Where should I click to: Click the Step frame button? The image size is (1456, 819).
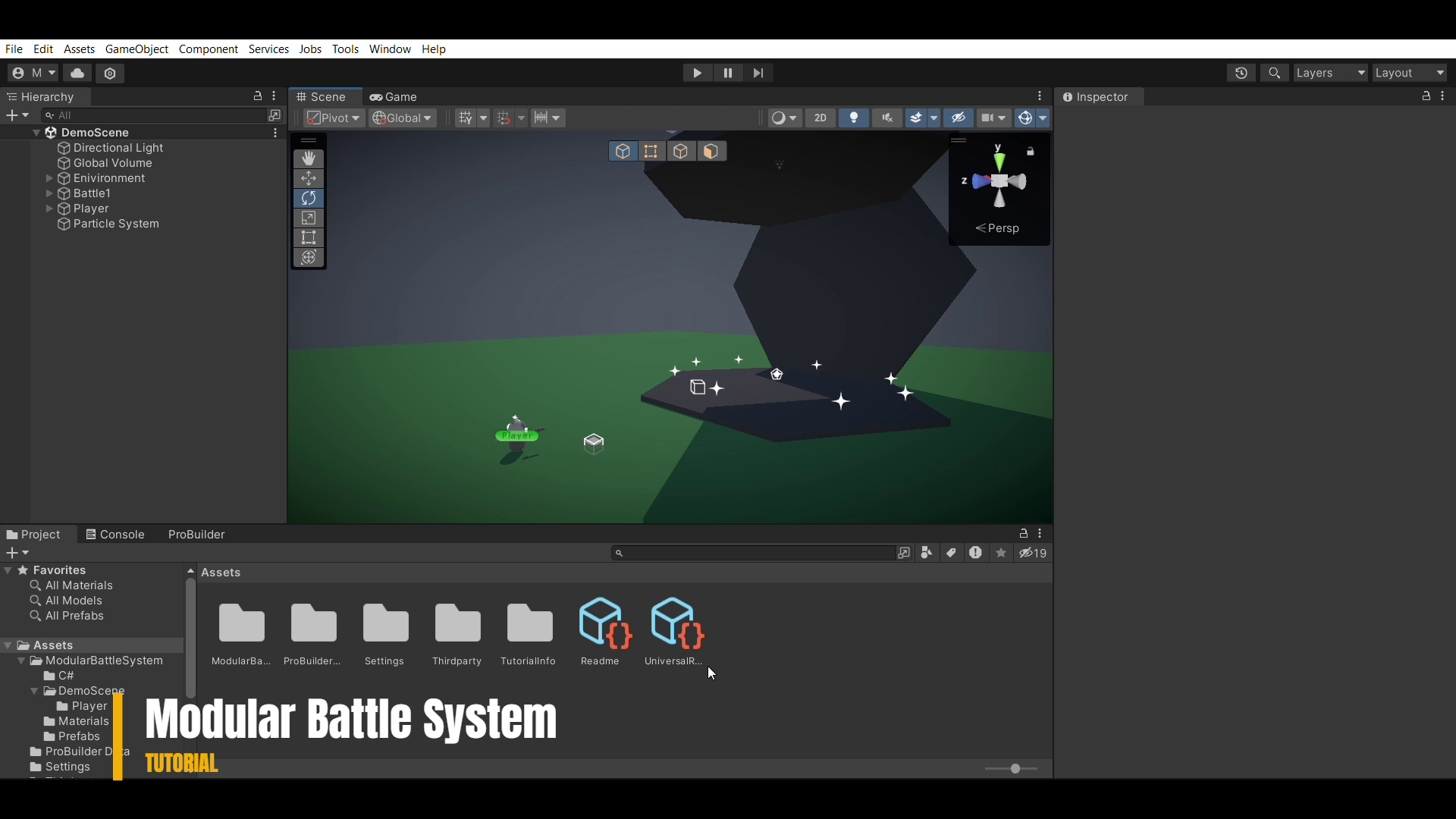coord(758,73)
